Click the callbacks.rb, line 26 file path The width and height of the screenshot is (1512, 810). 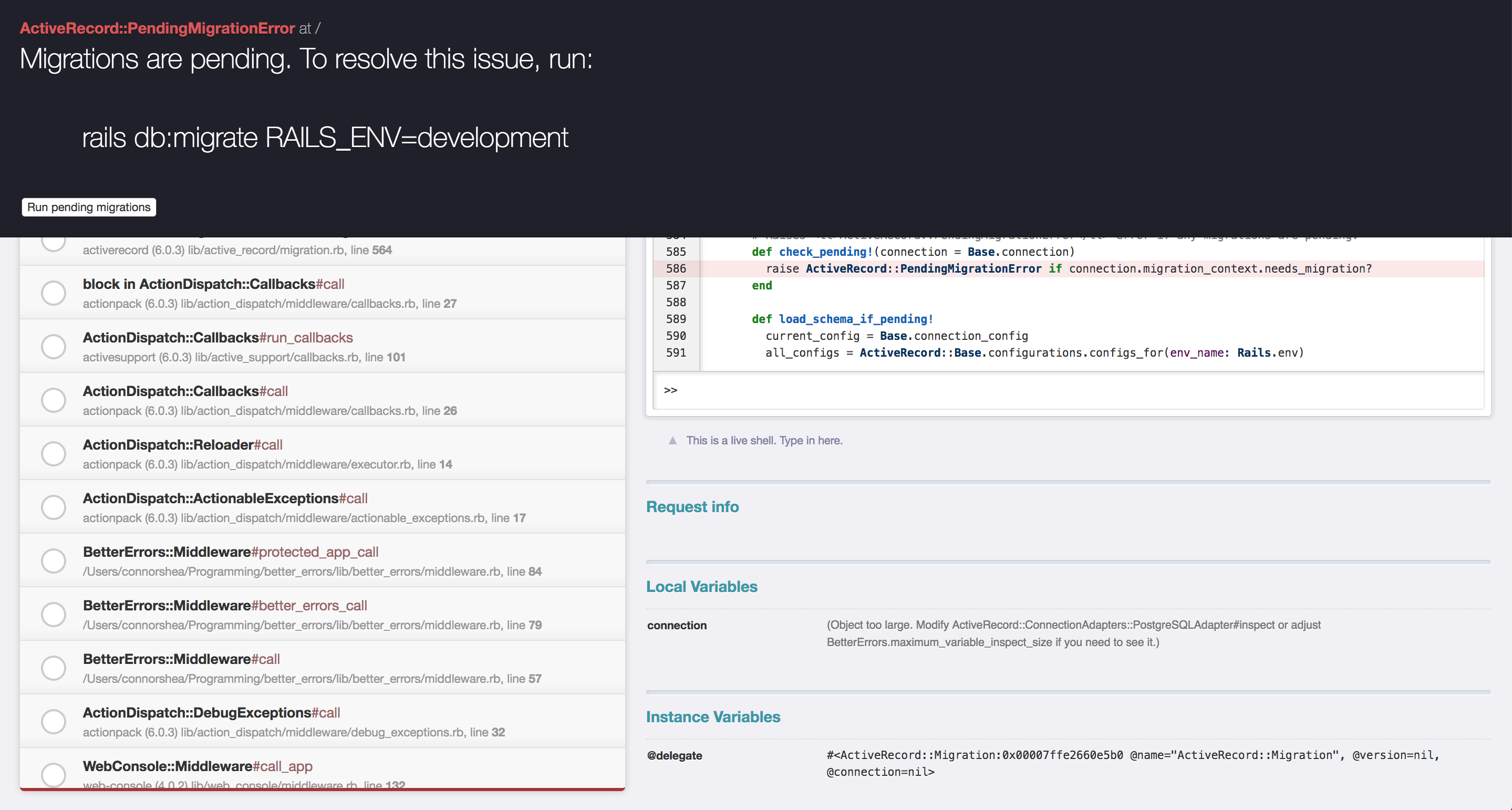pyautogui.click(x=270, y=411)
